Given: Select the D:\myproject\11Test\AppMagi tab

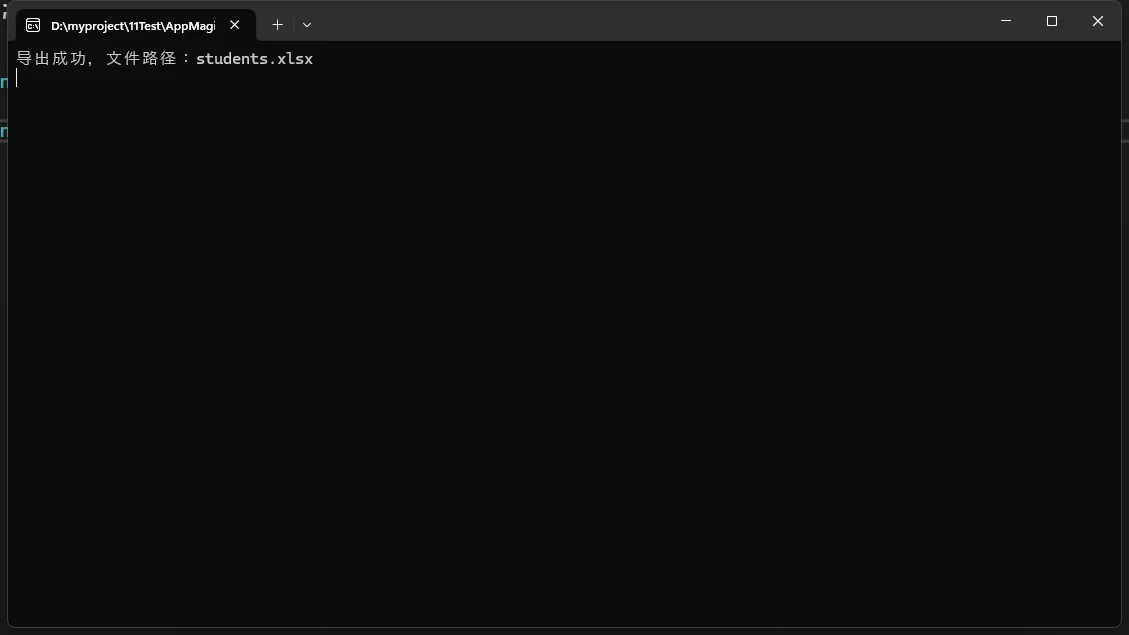Looking at the screenshot, I should click(135, 25).
